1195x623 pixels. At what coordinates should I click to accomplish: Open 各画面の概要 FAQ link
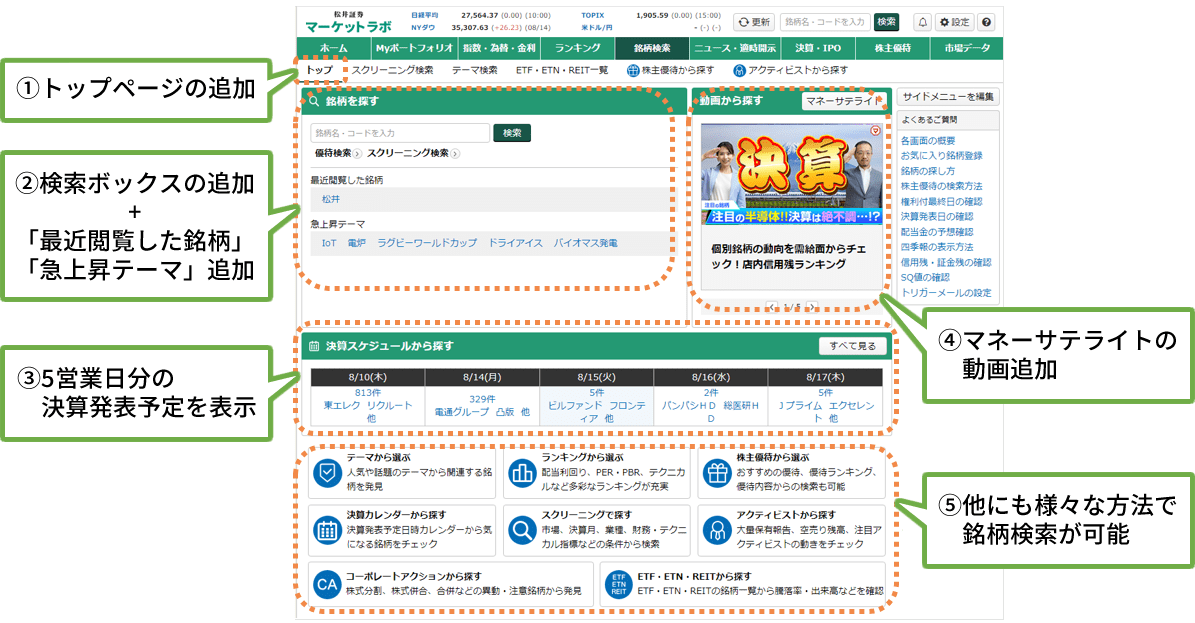(928, 141)
